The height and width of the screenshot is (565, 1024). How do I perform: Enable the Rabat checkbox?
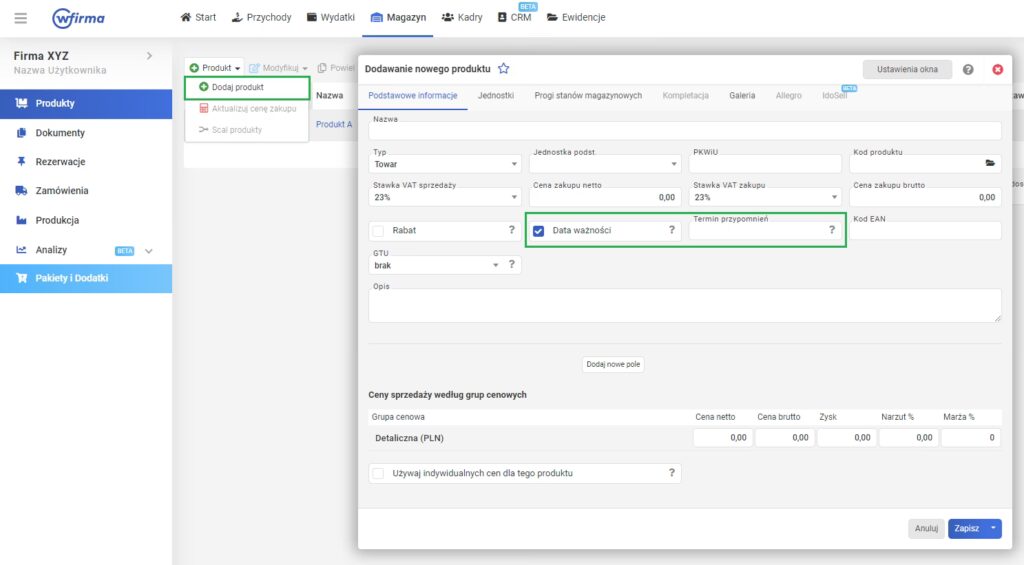pyautogui.click(x=379, y=231)
